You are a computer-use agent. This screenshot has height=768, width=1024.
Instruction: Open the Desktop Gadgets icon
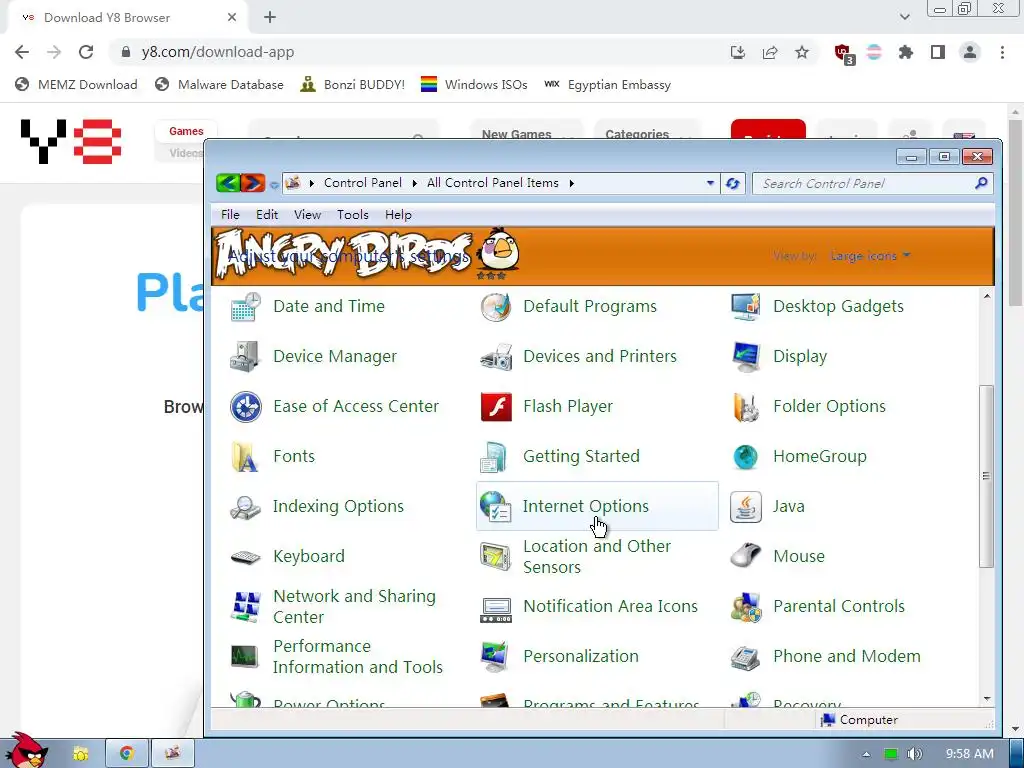point(746,306)
